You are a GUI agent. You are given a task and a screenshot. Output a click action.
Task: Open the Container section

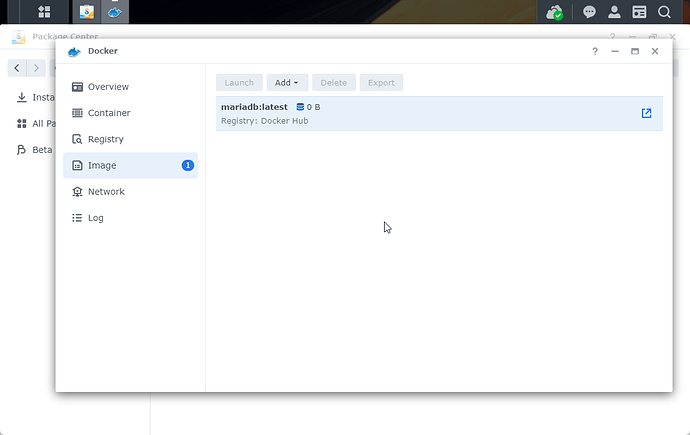pos(131,113)
